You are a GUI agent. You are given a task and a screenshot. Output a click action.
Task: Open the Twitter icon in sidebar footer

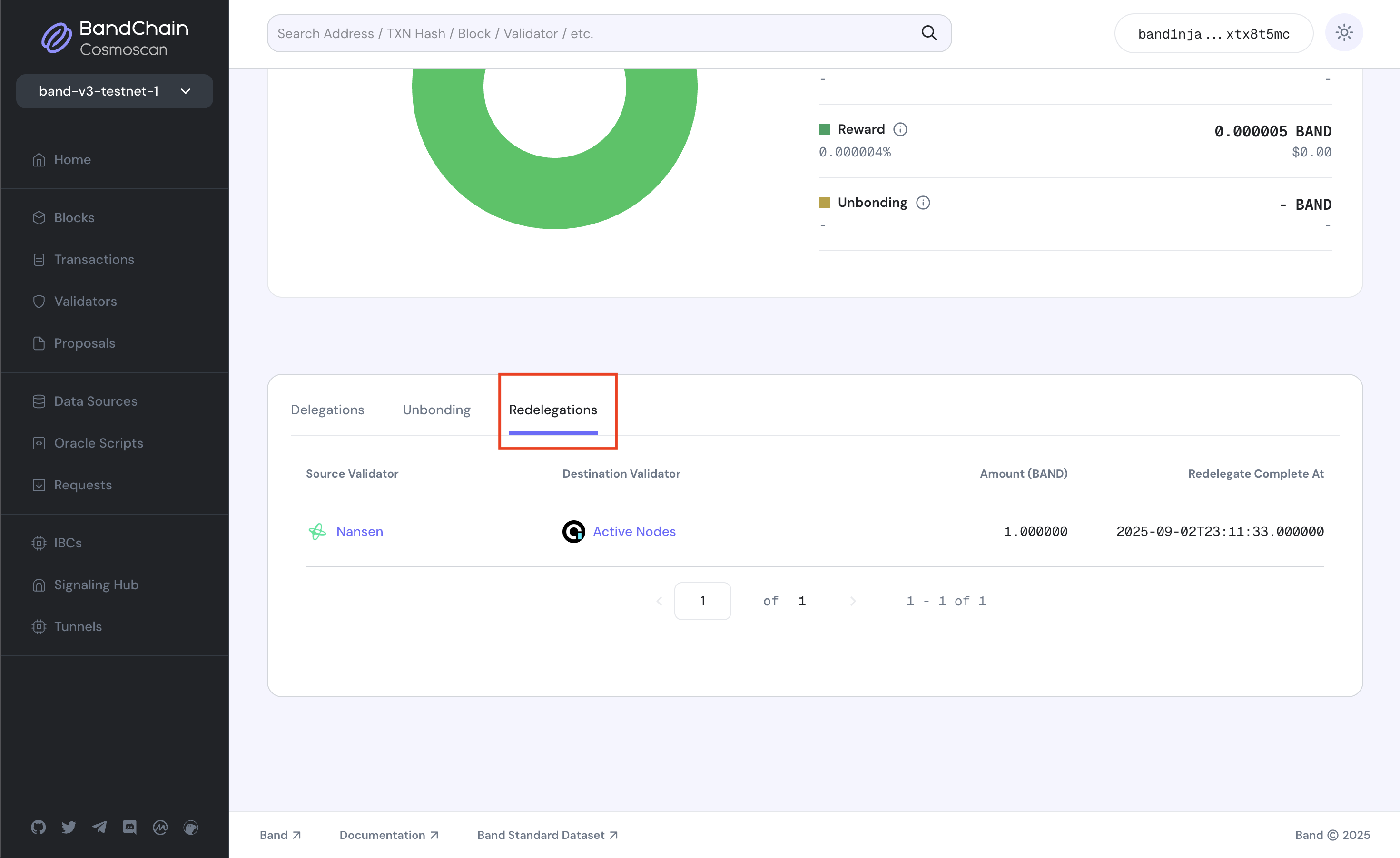pyautogui.click(x=69, y=827)
